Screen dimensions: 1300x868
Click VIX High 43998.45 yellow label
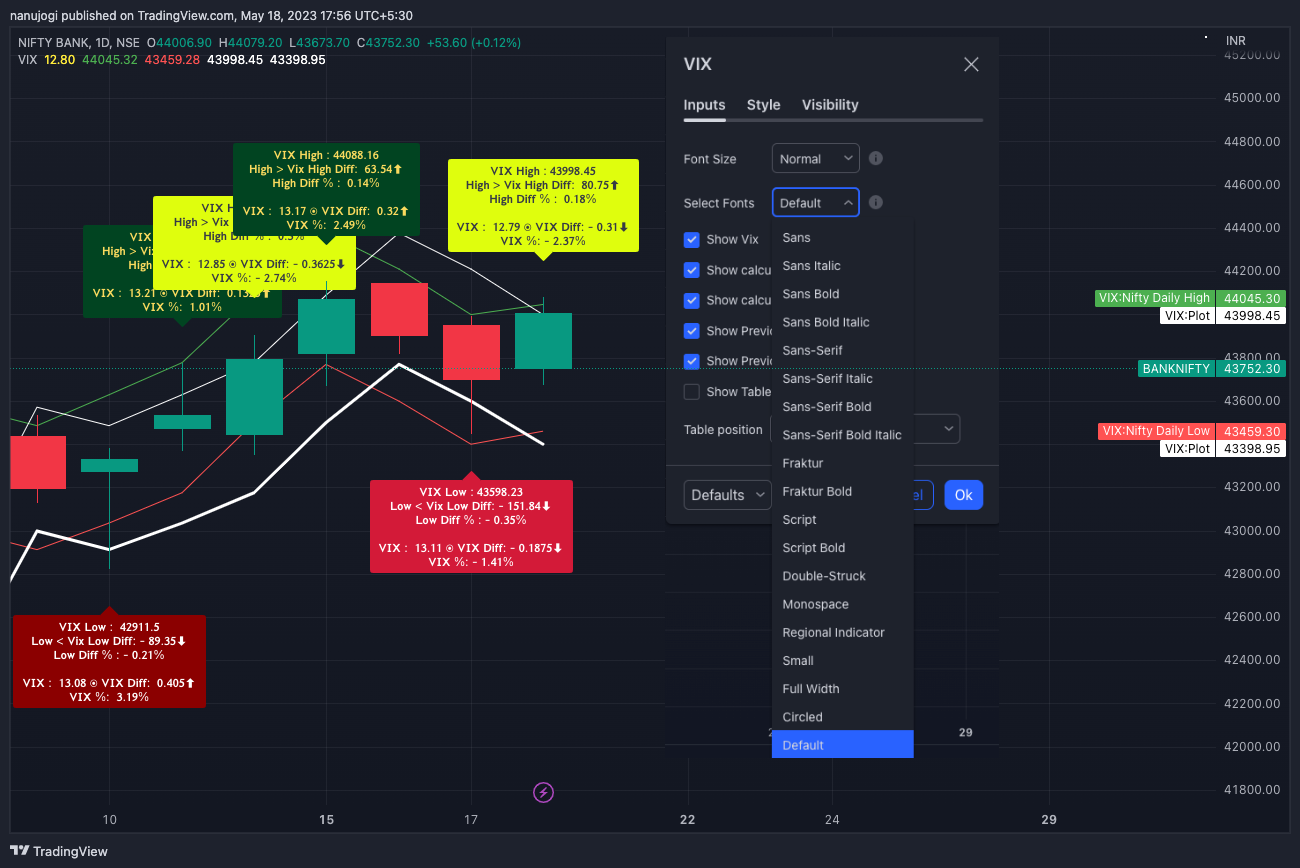click(x=543, y=205)
